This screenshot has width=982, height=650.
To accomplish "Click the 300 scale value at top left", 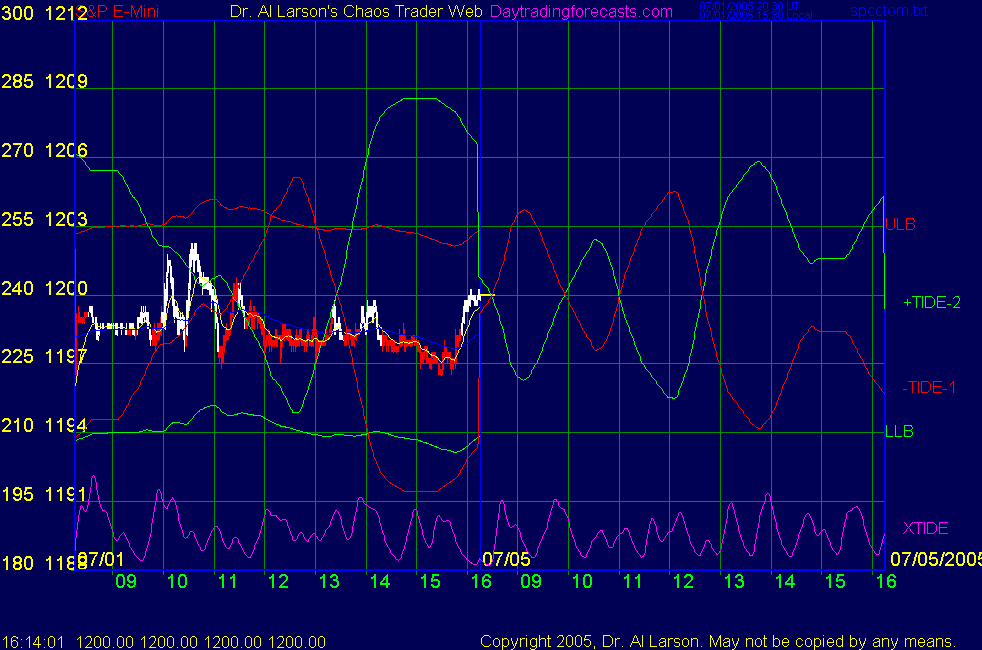I will click(17, 13).
